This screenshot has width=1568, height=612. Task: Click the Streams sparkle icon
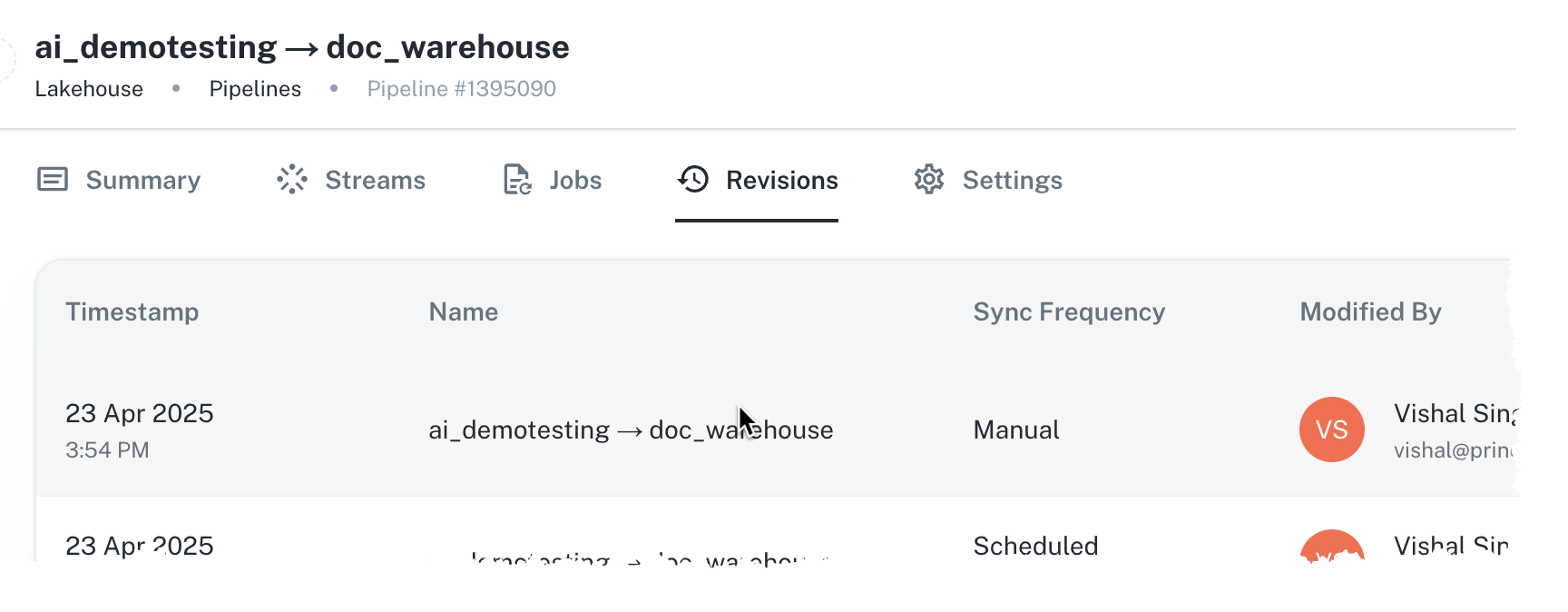pos(292,180)
